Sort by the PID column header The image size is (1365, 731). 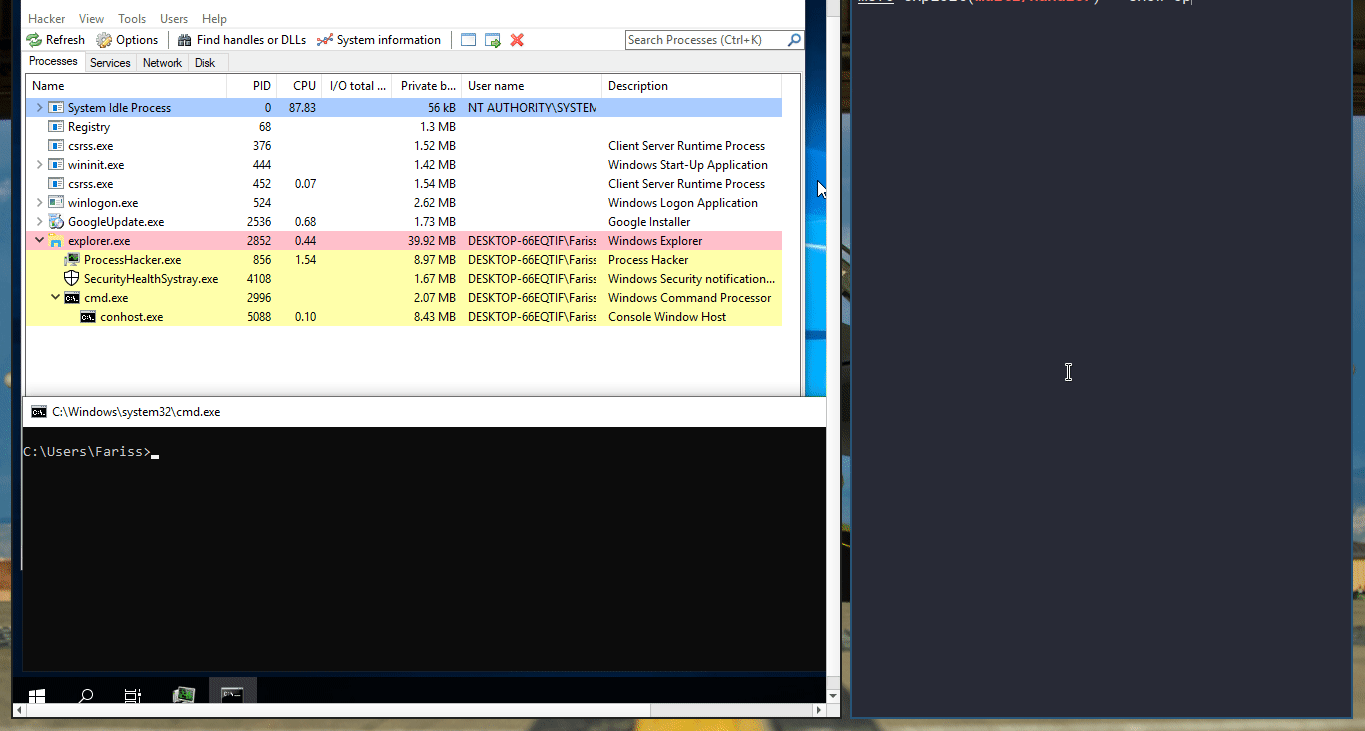[252, 86]
